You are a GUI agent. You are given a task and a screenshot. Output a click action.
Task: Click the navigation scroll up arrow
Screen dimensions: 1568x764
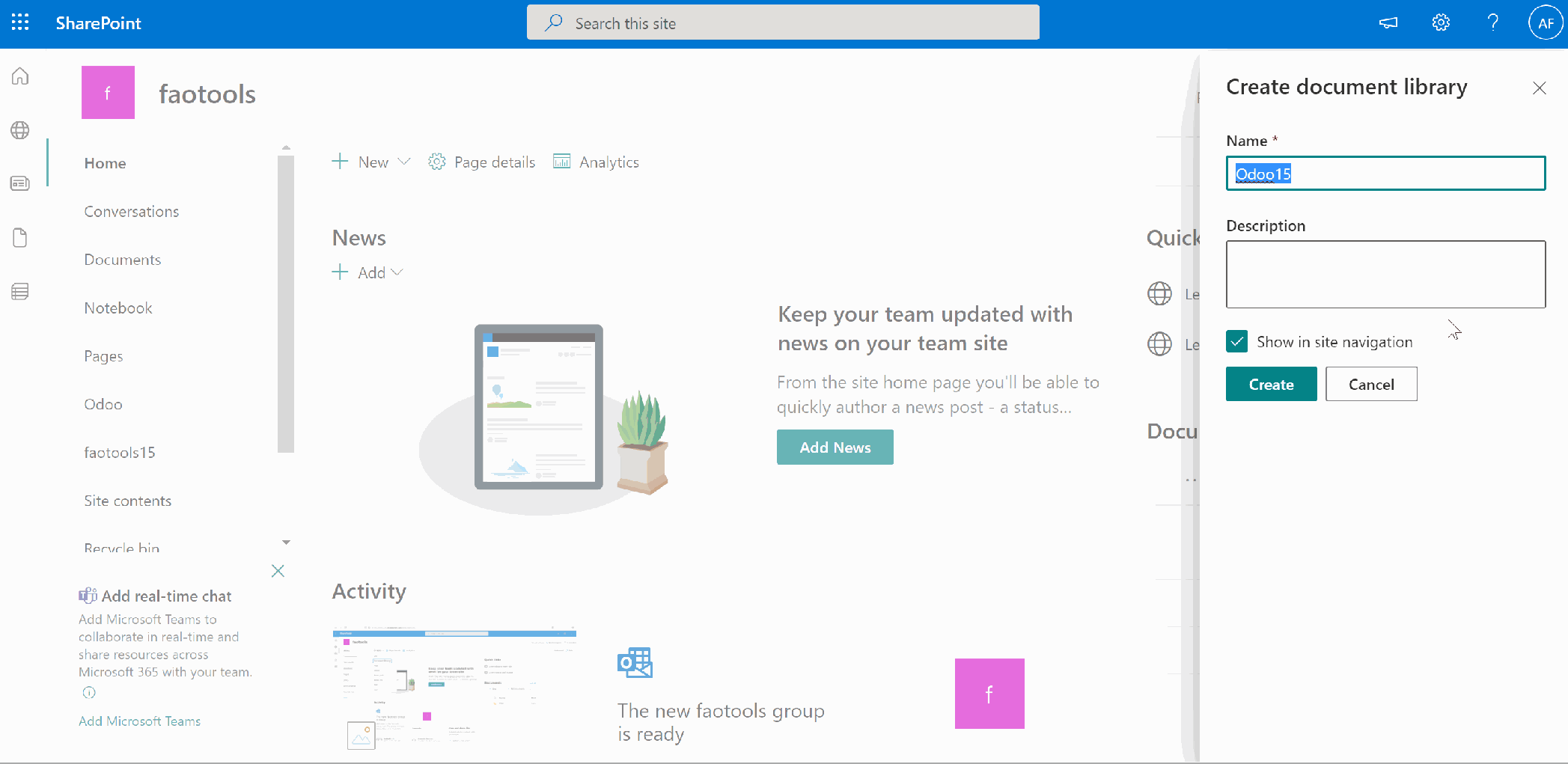286,148
